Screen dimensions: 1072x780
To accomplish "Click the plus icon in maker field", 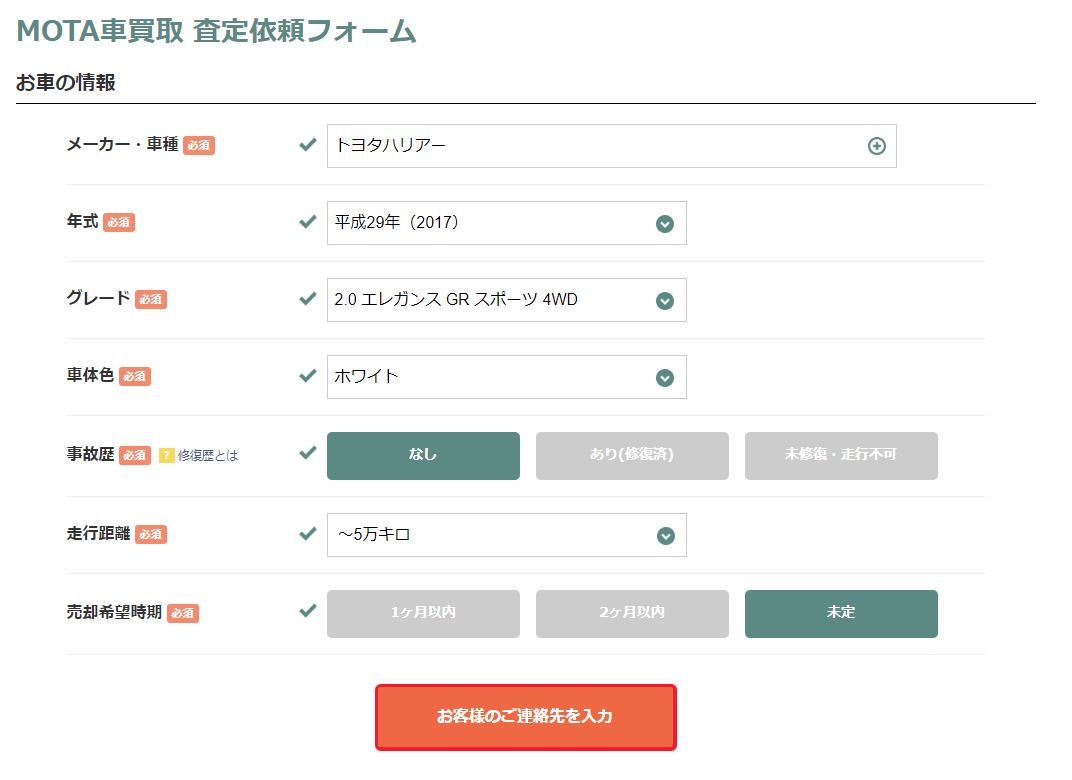I will [x=876, y=146].
